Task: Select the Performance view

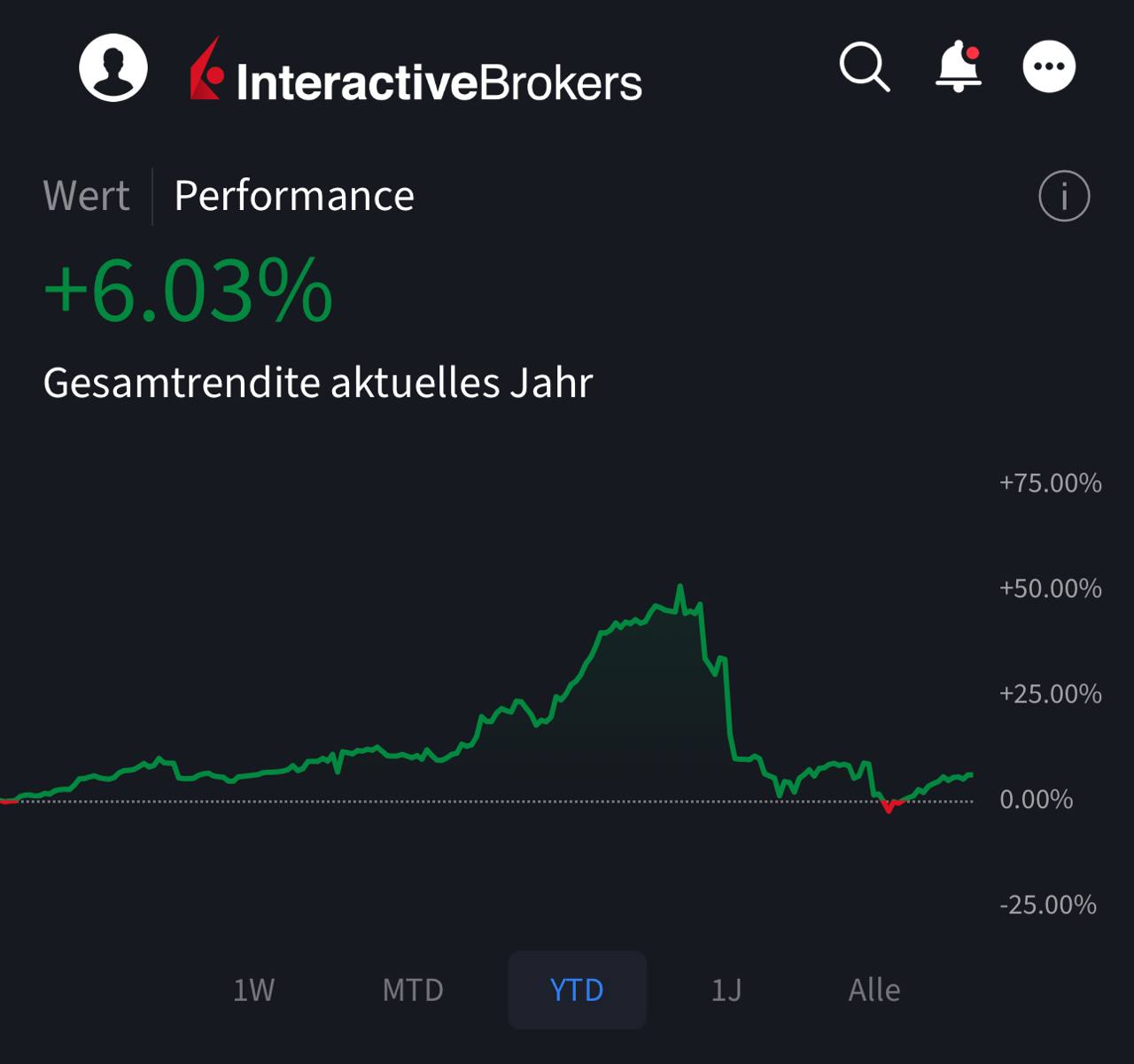Action: point(294,196)
